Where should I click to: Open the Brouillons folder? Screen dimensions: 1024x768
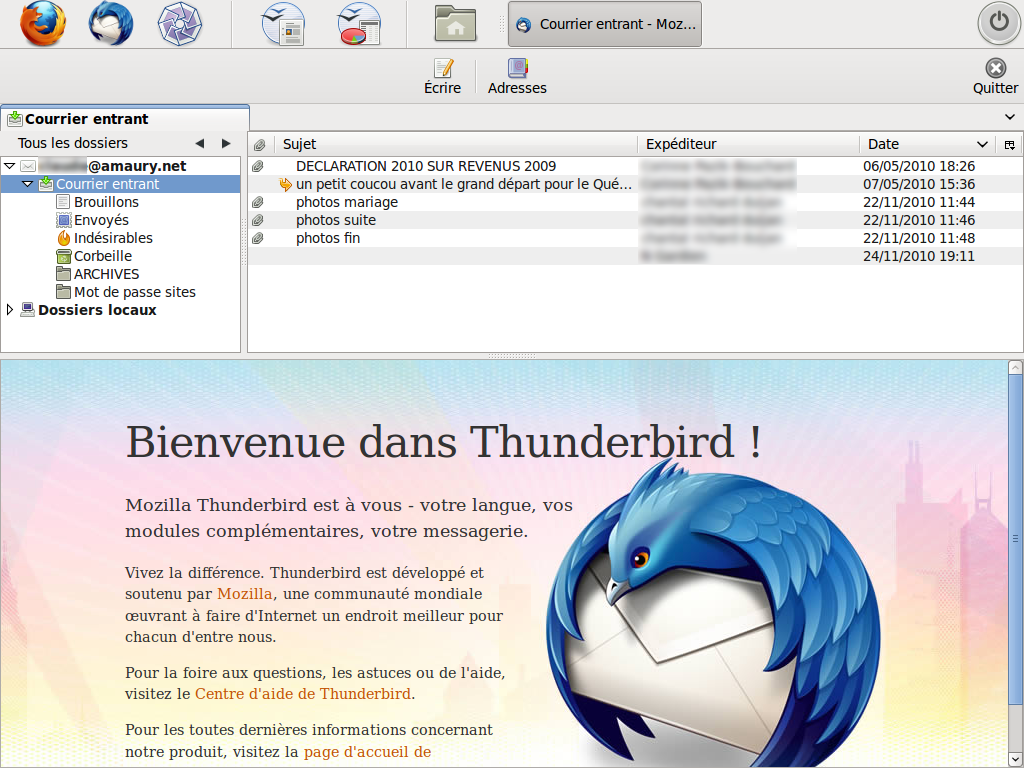coord(106,202)
